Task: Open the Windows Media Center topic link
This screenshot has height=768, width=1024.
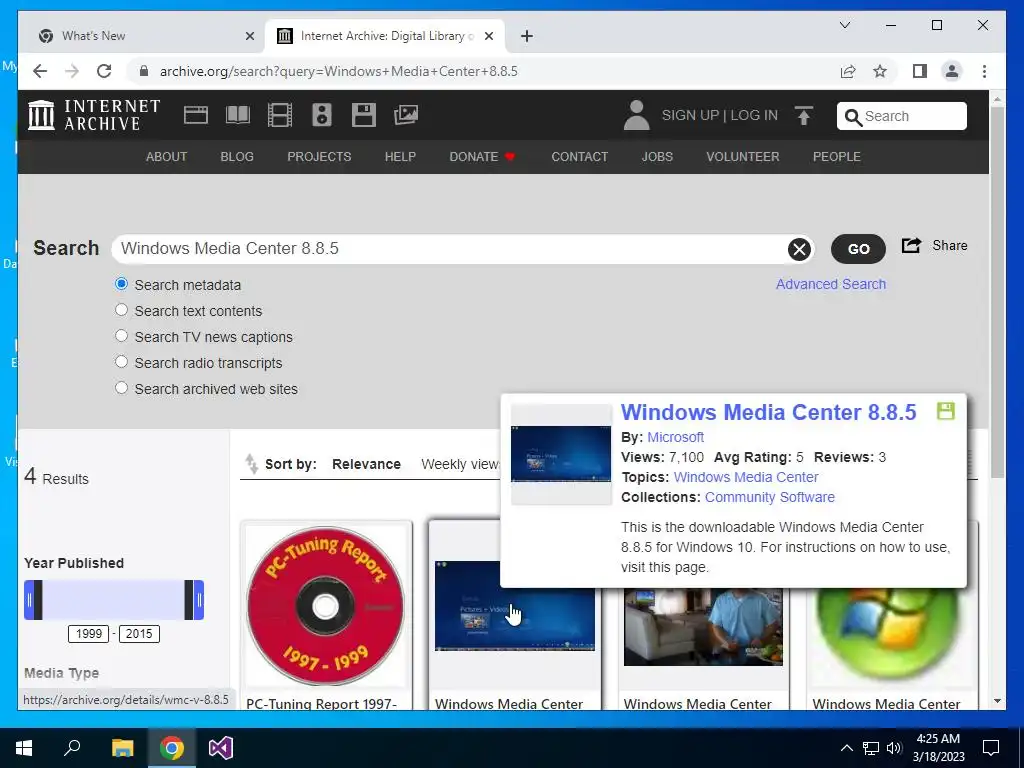Action: click(x=746, y=477)
